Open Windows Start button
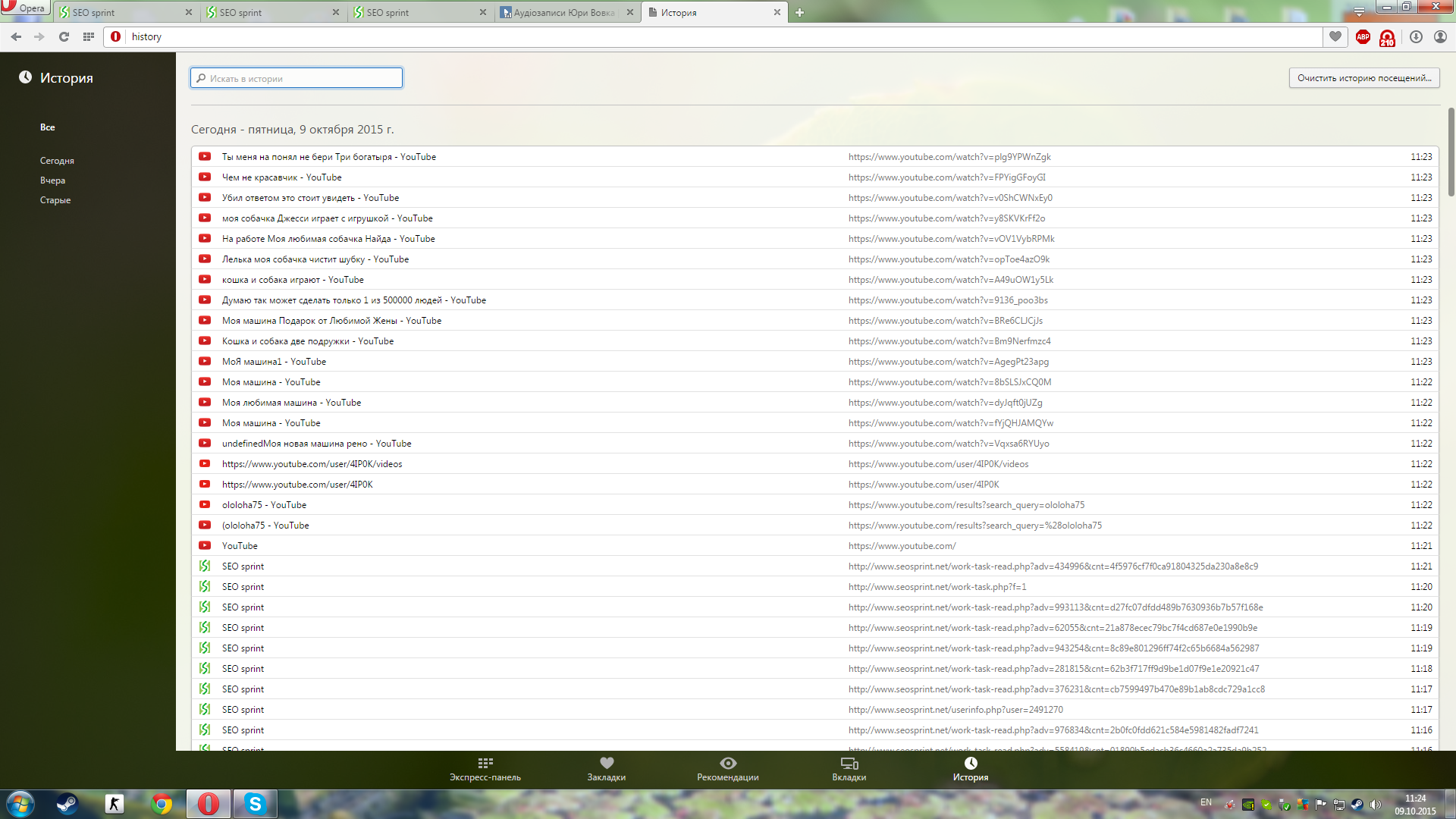 pos(20,804)
